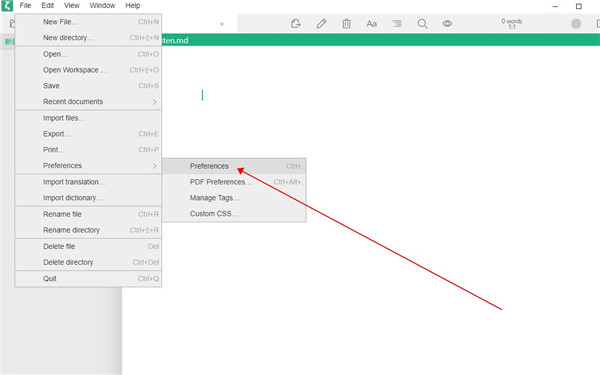Click Save in the File menu

pos(88,86)
